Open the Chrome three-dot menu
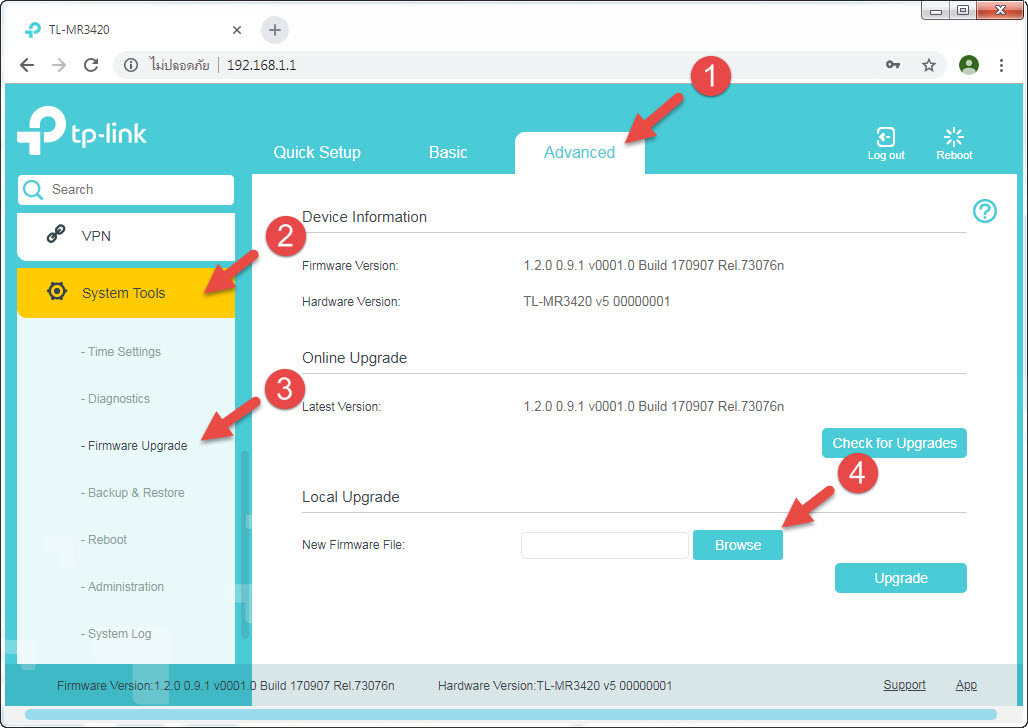 [x=1001, y=65]
